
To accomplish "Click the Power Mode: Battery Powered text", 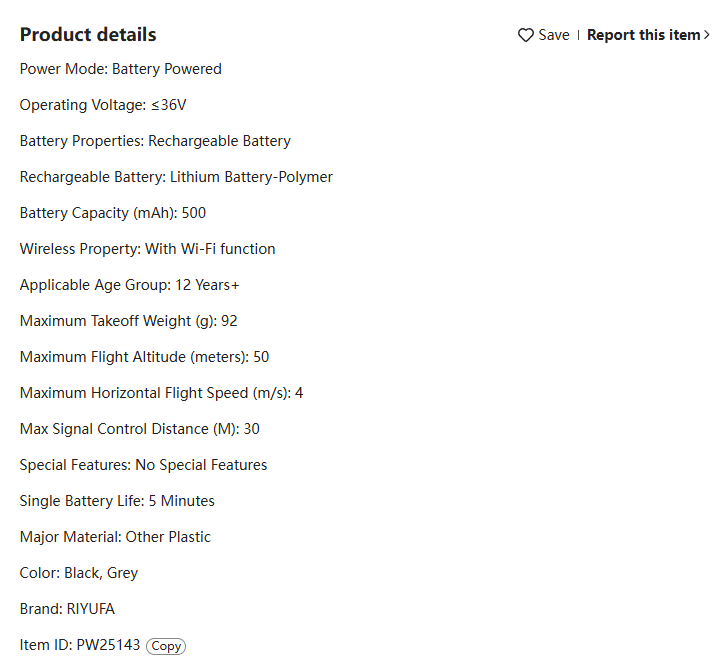I will 121,69.
